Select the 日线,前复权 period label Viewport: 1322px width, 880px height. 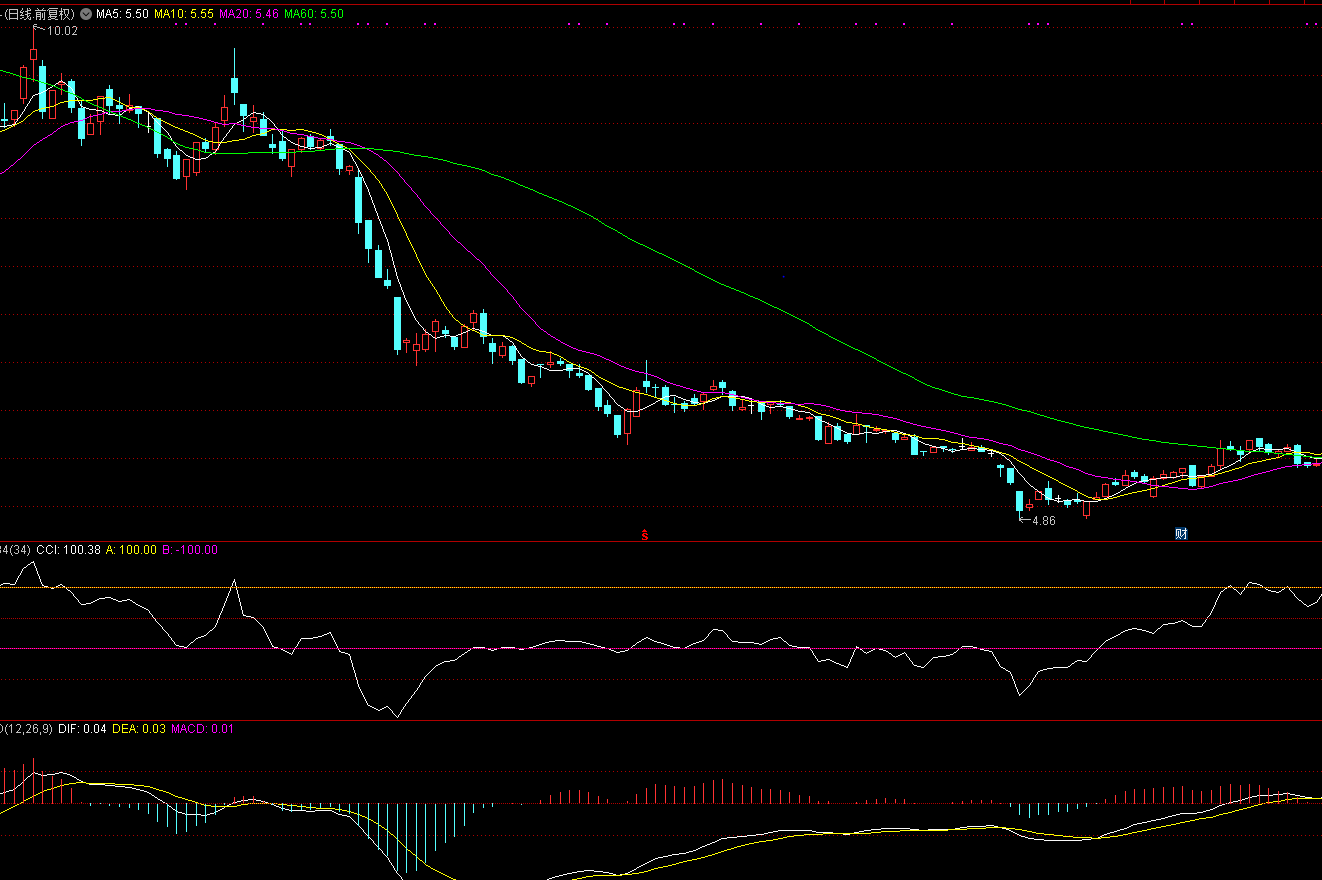[x=40, y=15]
